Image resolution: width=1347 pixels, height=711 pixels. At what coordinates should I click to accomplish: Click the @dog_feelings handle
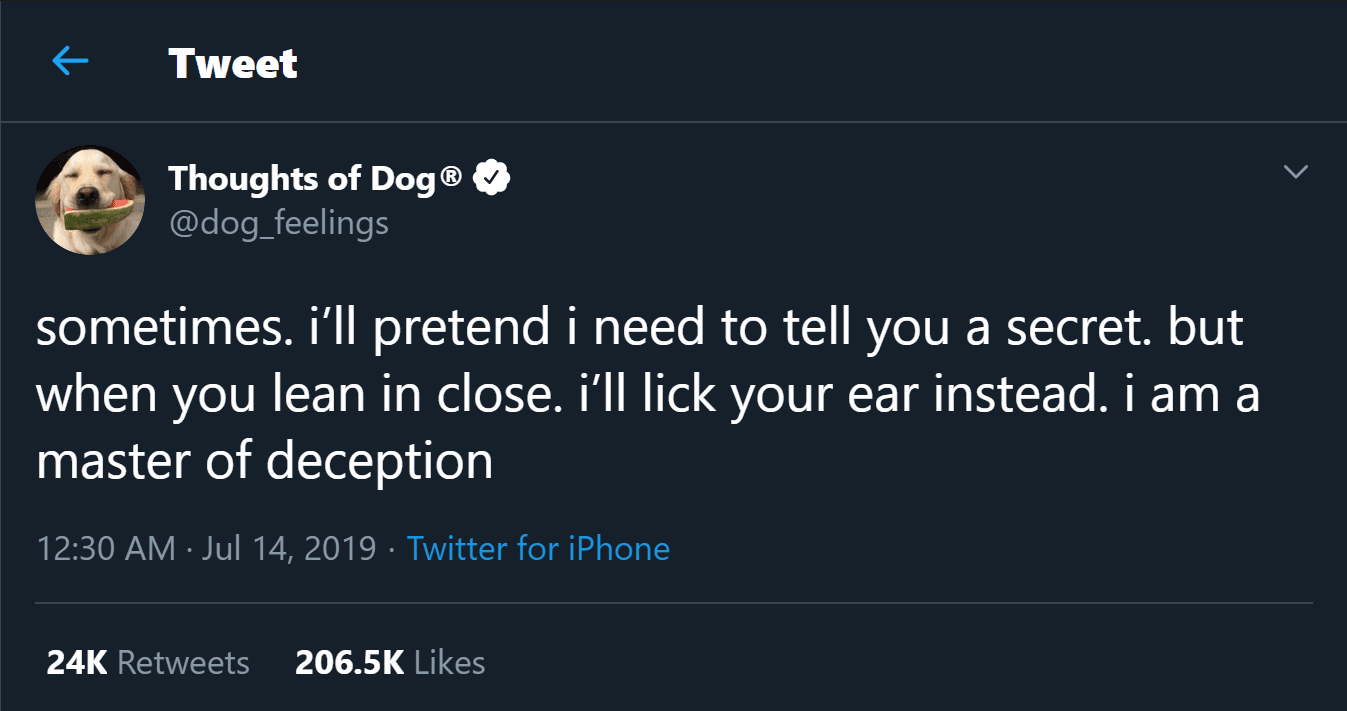(278, 221)
